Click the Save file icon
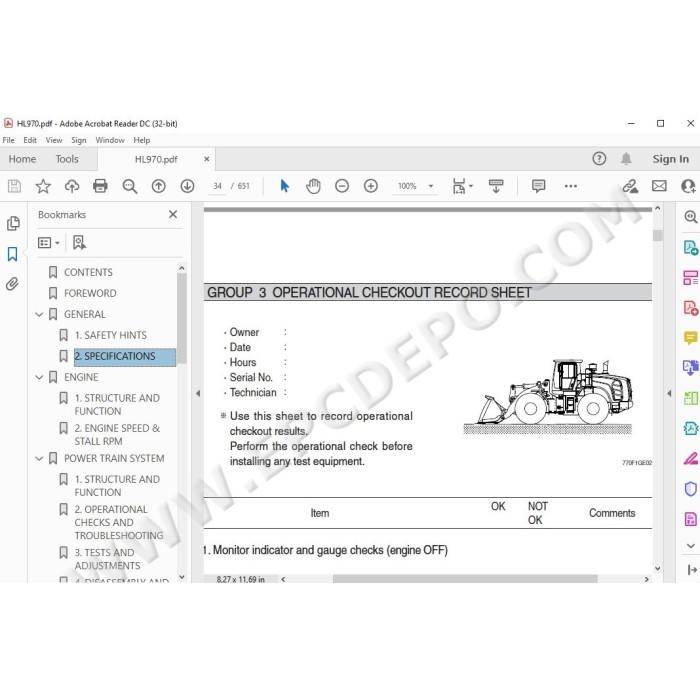This screenshot has height=700, width=700. 14,186
